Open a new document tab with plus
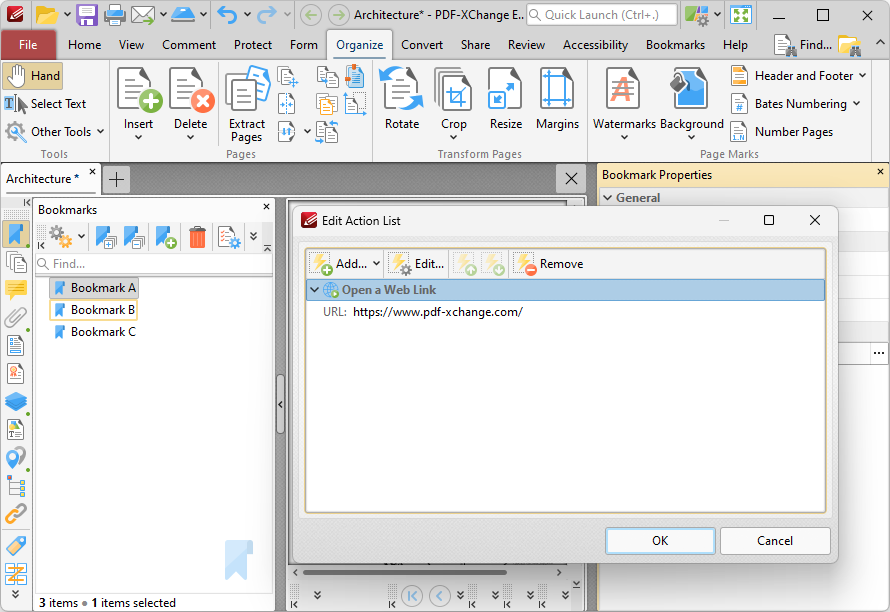 tap(116, 180)
